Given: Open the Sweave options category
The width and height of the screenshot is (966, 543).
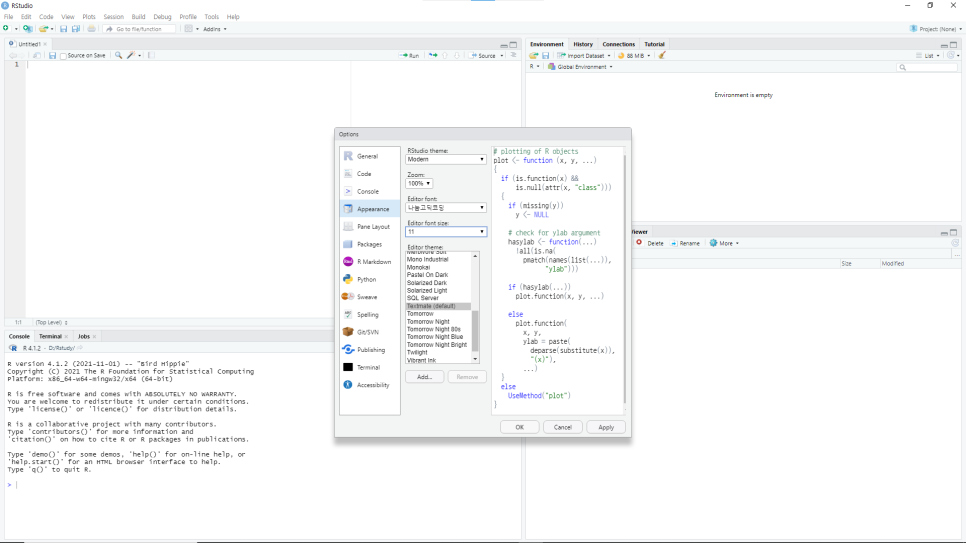Looking at the screenshot, I should [x=369, y=297].
